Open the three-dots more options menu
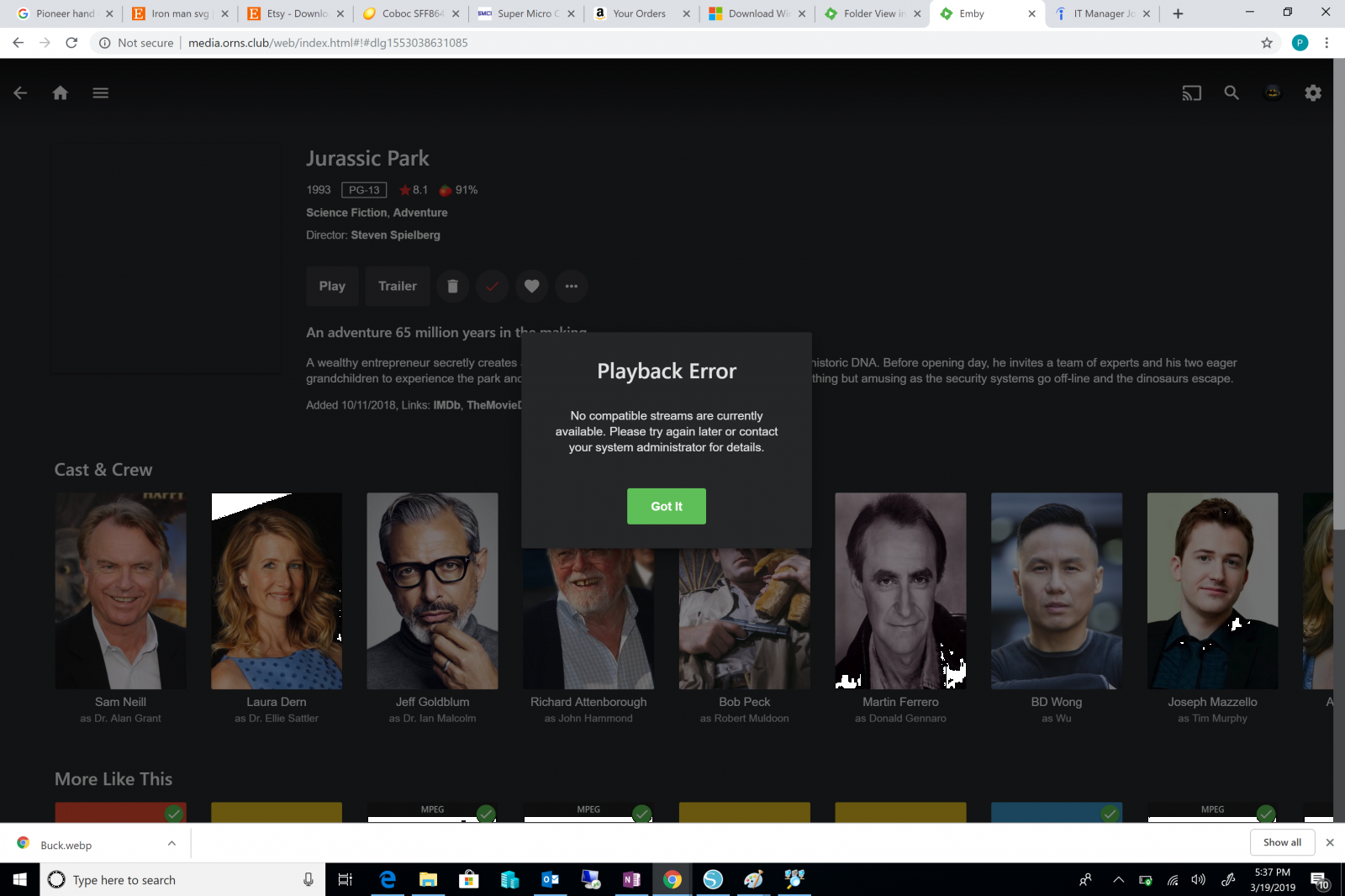Screen dimensions: 1345x896 pos(572,287)
